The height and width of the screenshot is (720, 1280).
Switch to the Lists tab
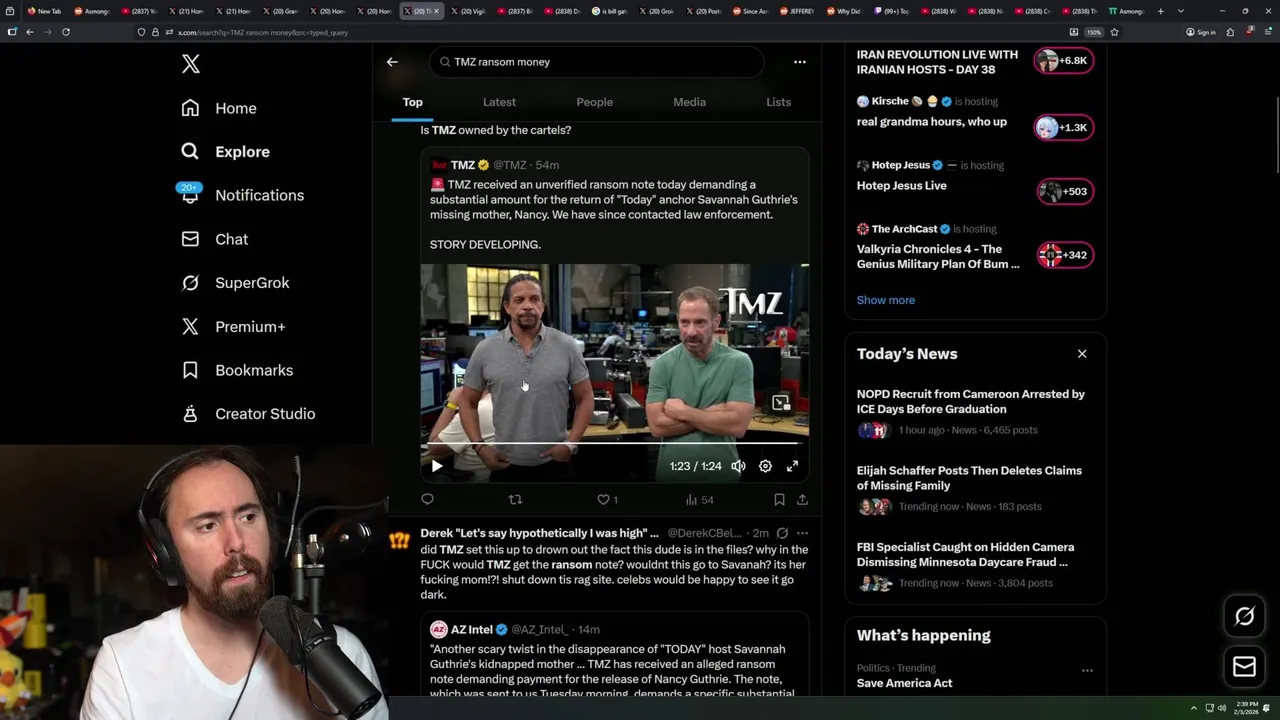(778, 102)
